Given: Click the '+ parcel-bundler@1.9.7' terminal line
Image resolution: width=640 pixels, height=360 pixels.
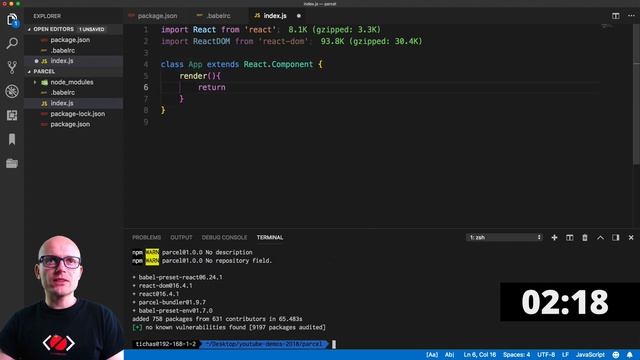Looking at the screenshot, I should pyautogui.click(x=169, y=302).
